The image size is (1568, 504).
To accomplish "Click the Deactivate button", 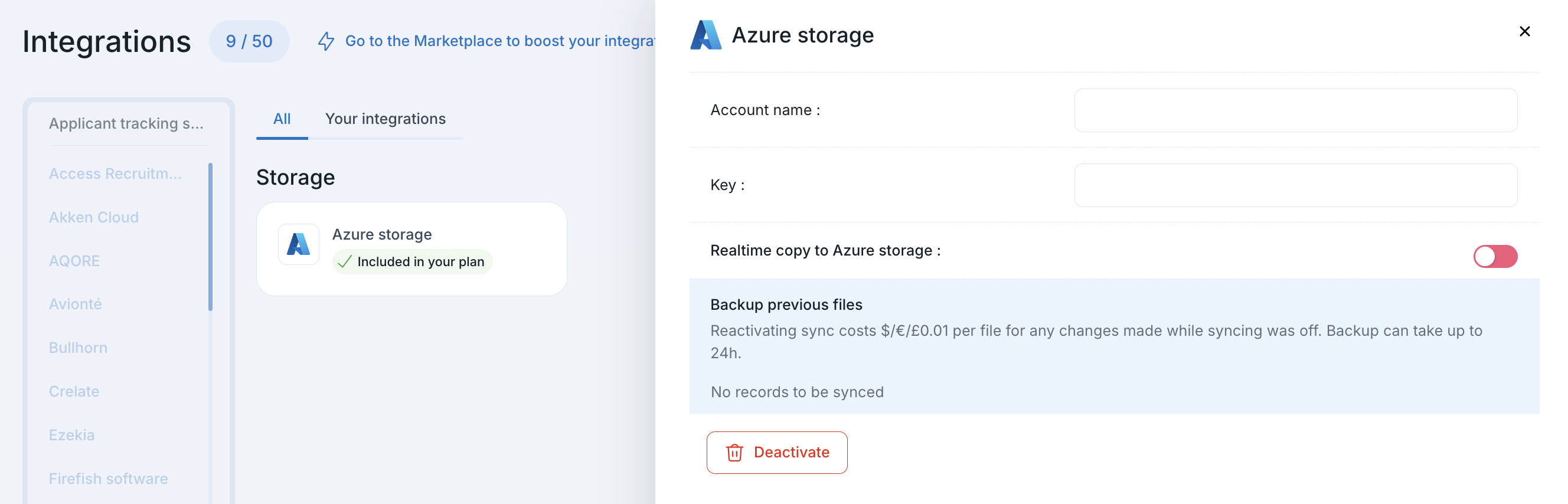I will coord(777,452).
